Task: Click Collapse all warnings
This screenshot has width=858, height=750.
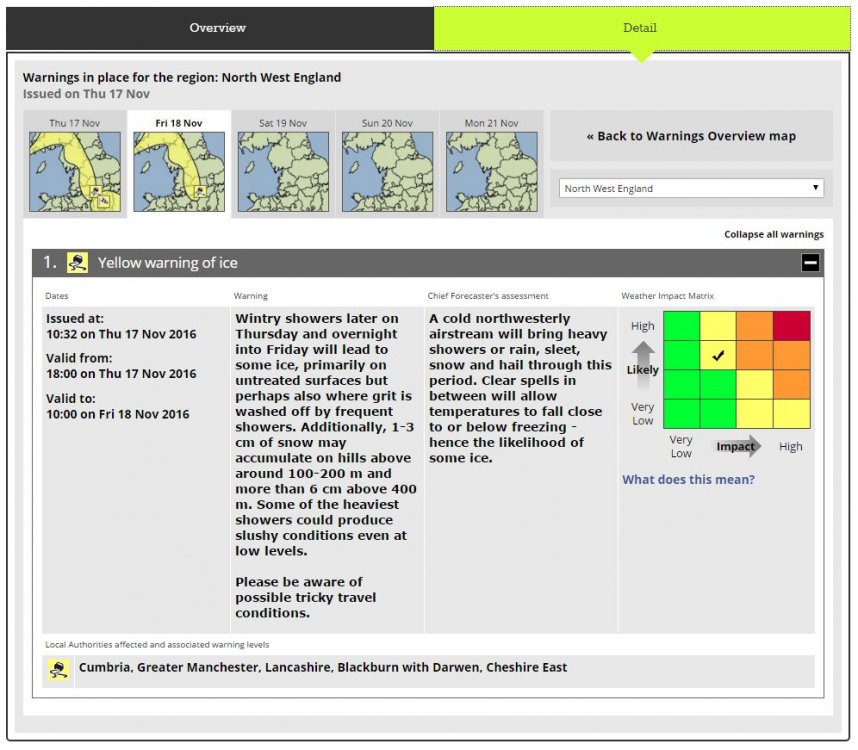Action: pos(773,234)
